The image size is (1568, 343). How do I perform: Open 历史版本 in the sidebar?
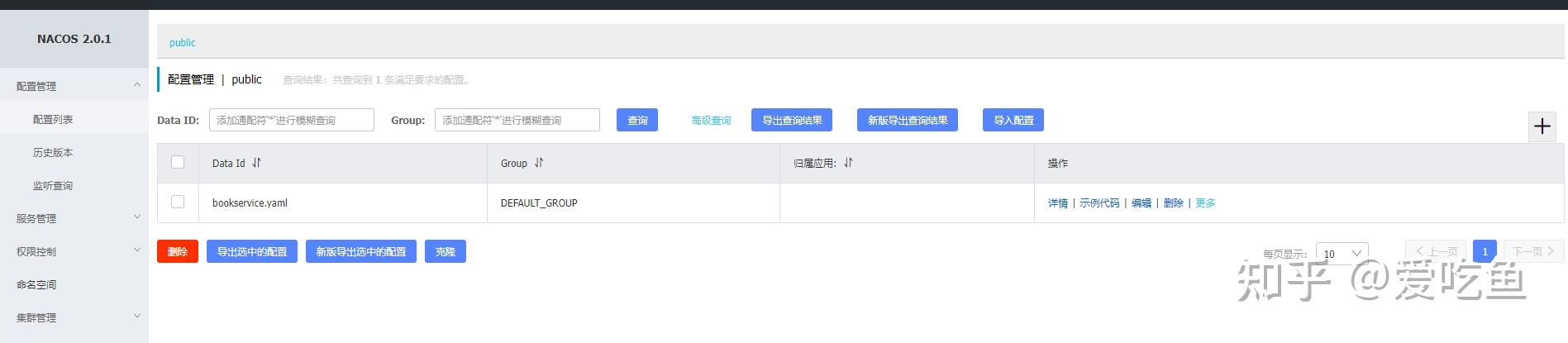coord(53,152)
